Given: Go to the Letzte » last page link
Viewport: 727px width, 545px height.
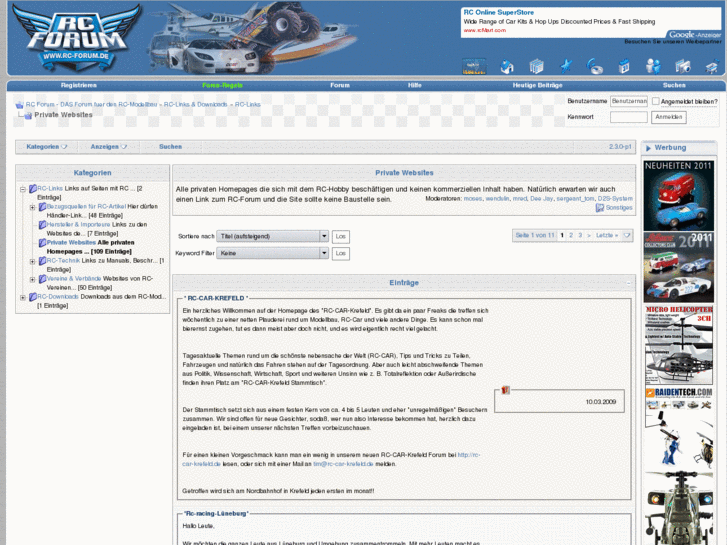Looking at the screenshot, I should click(606, 236).
